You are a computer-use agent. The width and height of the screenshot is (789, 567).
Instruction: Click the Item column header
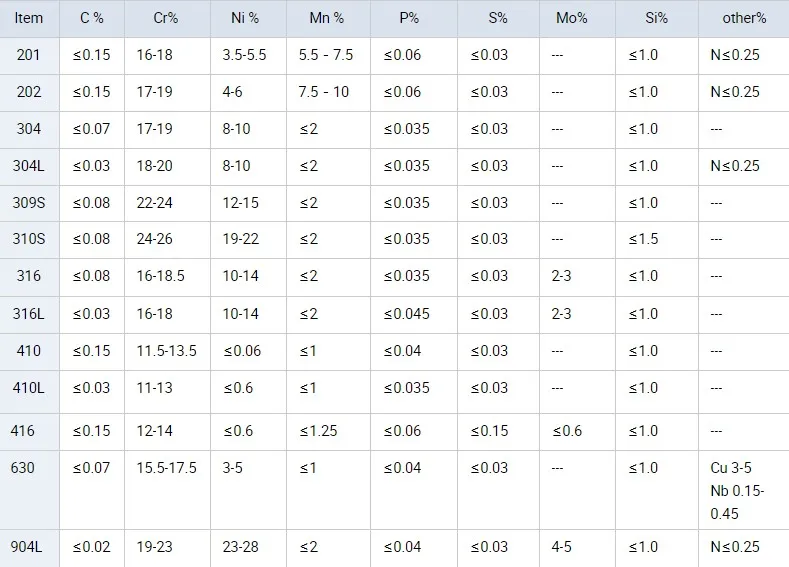coord(29,18)
